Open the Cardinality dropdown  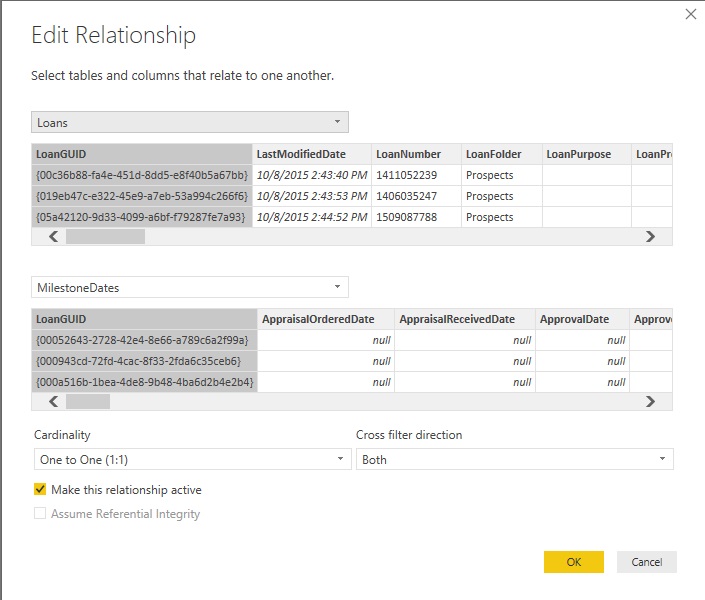192,459
